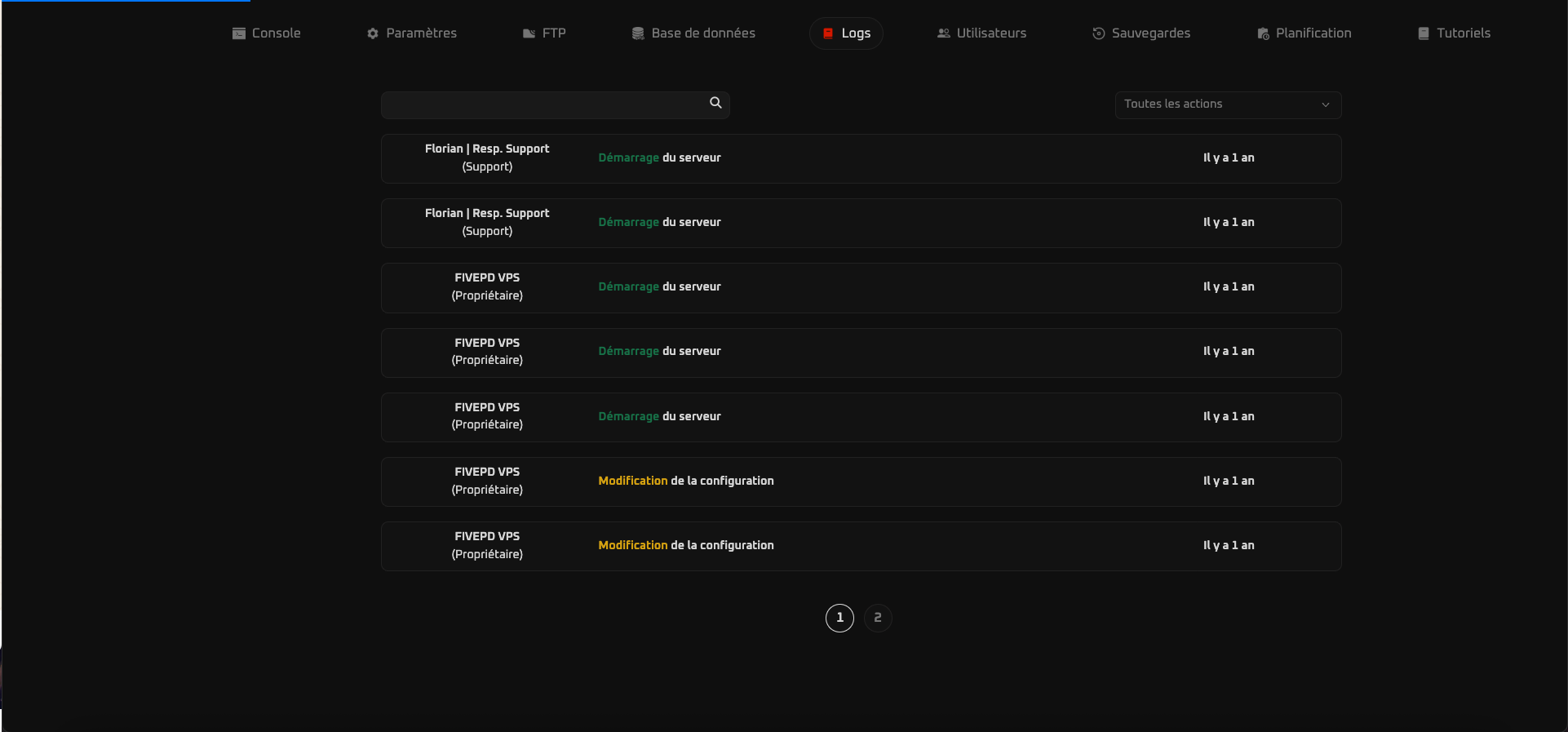
Task: Go to page 2 of logs
Action: (x=878, y=618)
